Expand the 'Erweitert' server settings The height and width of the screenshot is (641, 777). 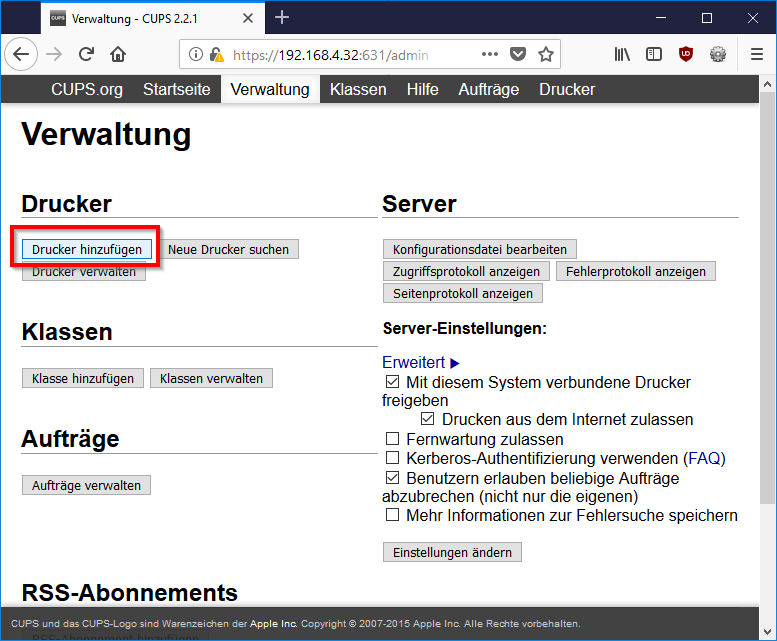point(421,363)
